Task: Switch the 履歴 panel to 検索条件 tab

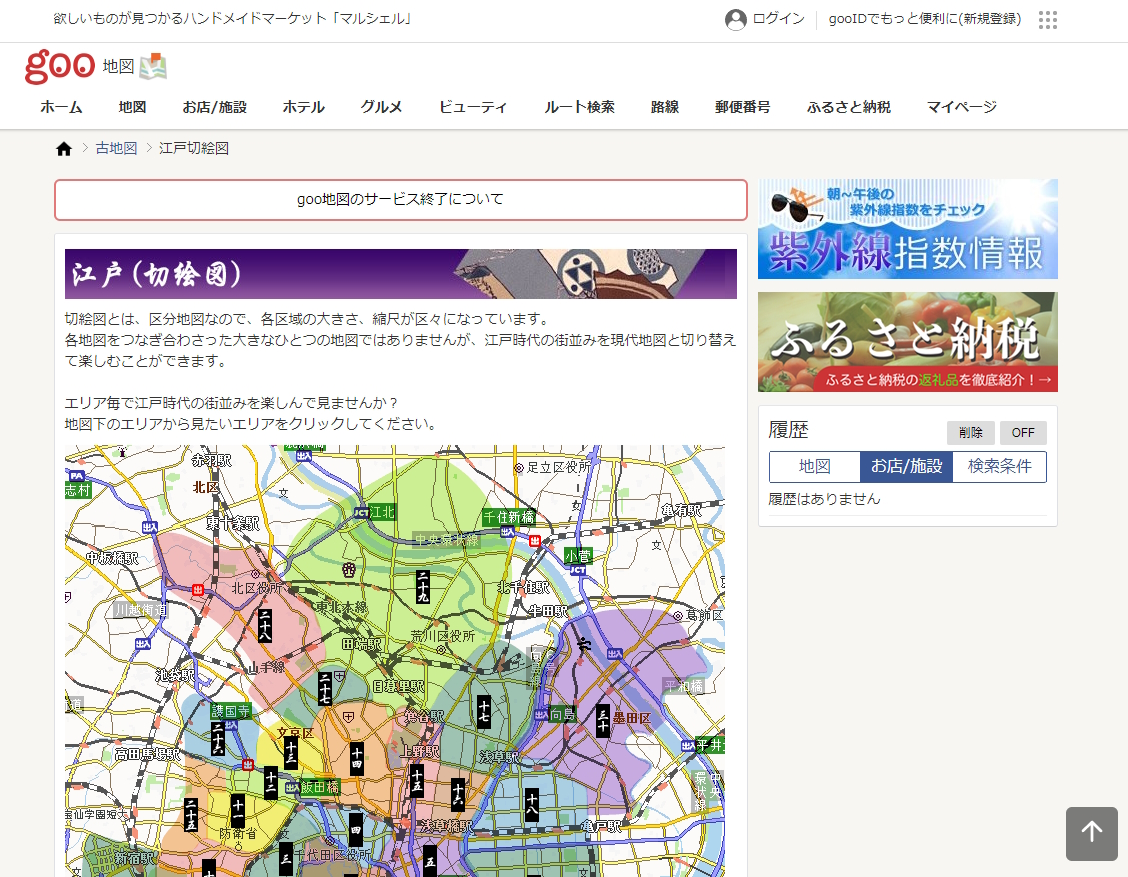Action: pos(999,466)
